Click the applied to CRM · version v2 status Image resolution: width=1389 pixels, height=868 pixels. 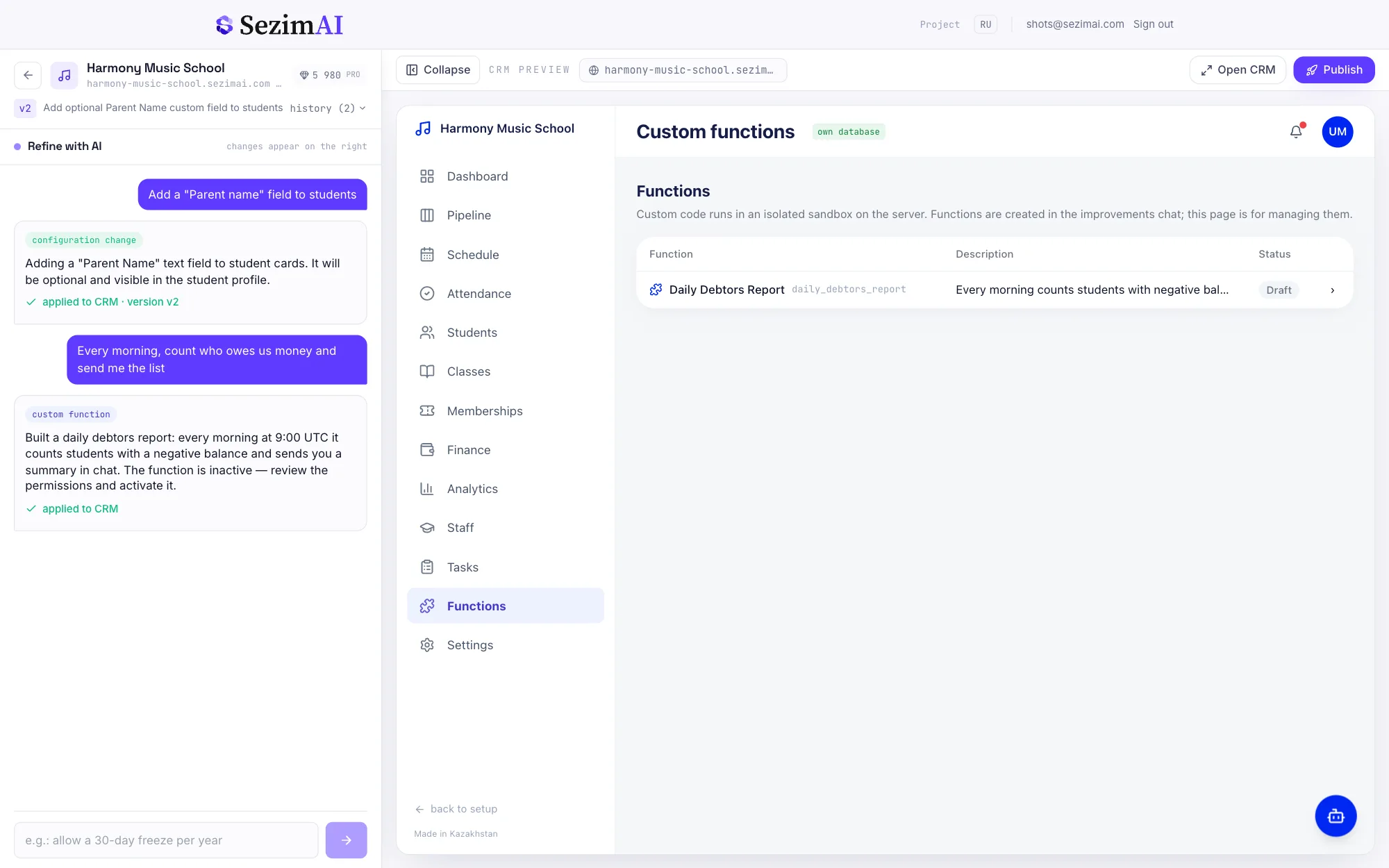coord(103,302)
